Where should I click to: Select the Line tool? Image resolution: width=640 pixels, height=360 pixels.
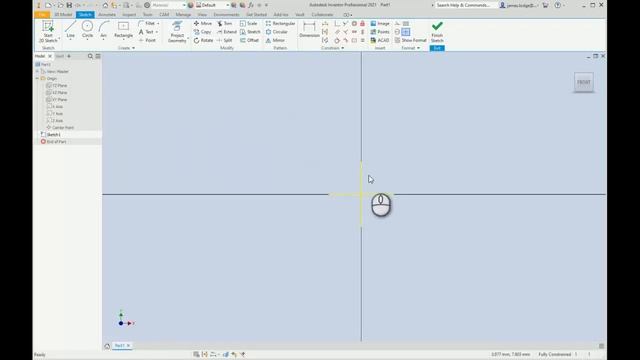click(x=71, y=30)
